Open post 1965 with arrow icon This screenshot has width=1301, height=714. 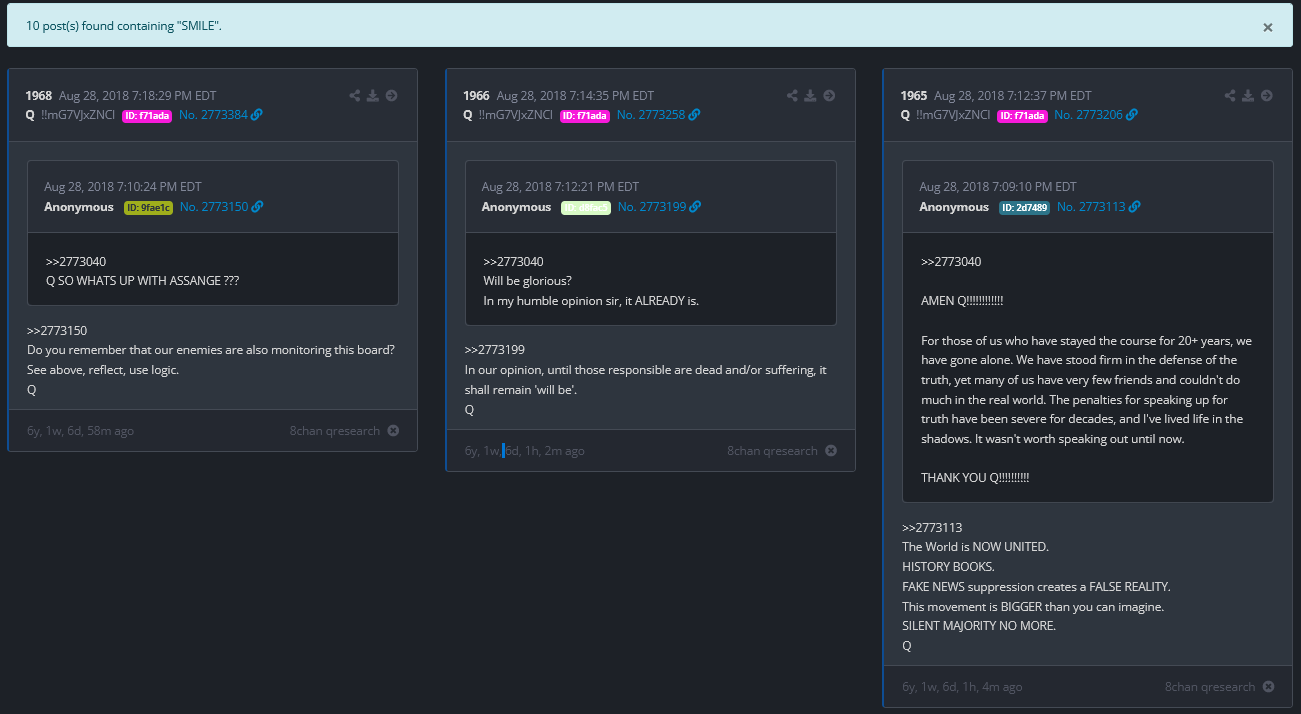click(1266, 96)
